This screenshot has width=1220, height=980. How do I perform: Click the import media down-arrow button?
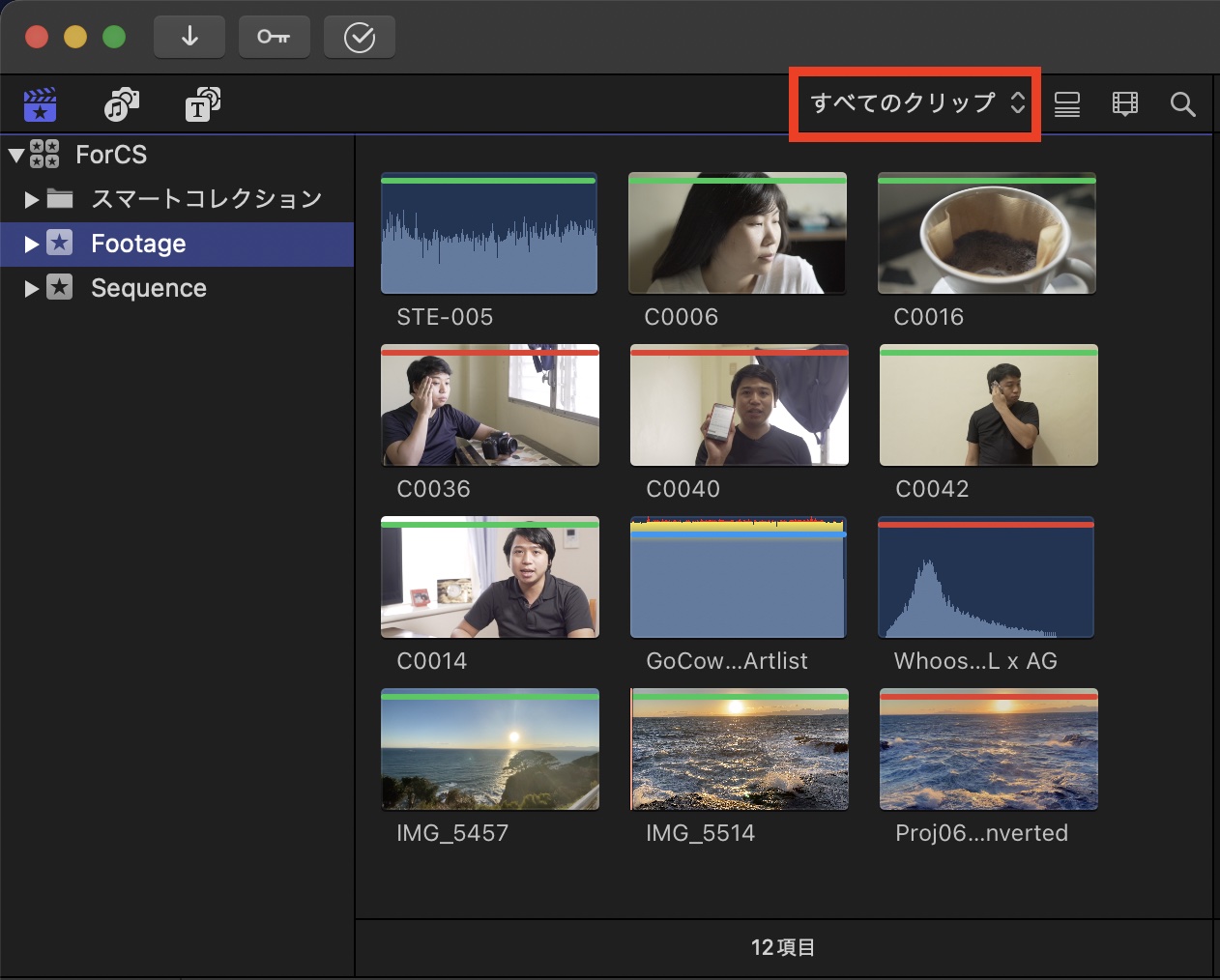189,38
